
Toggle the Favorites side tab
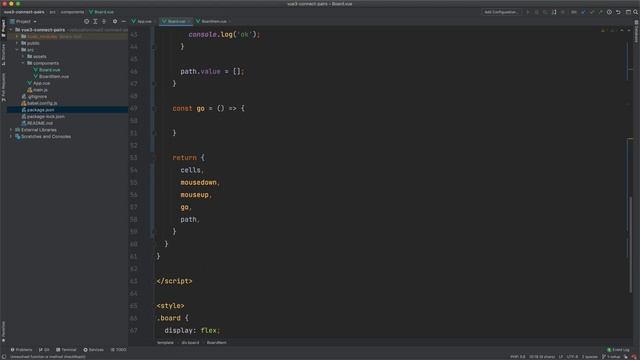3,331
